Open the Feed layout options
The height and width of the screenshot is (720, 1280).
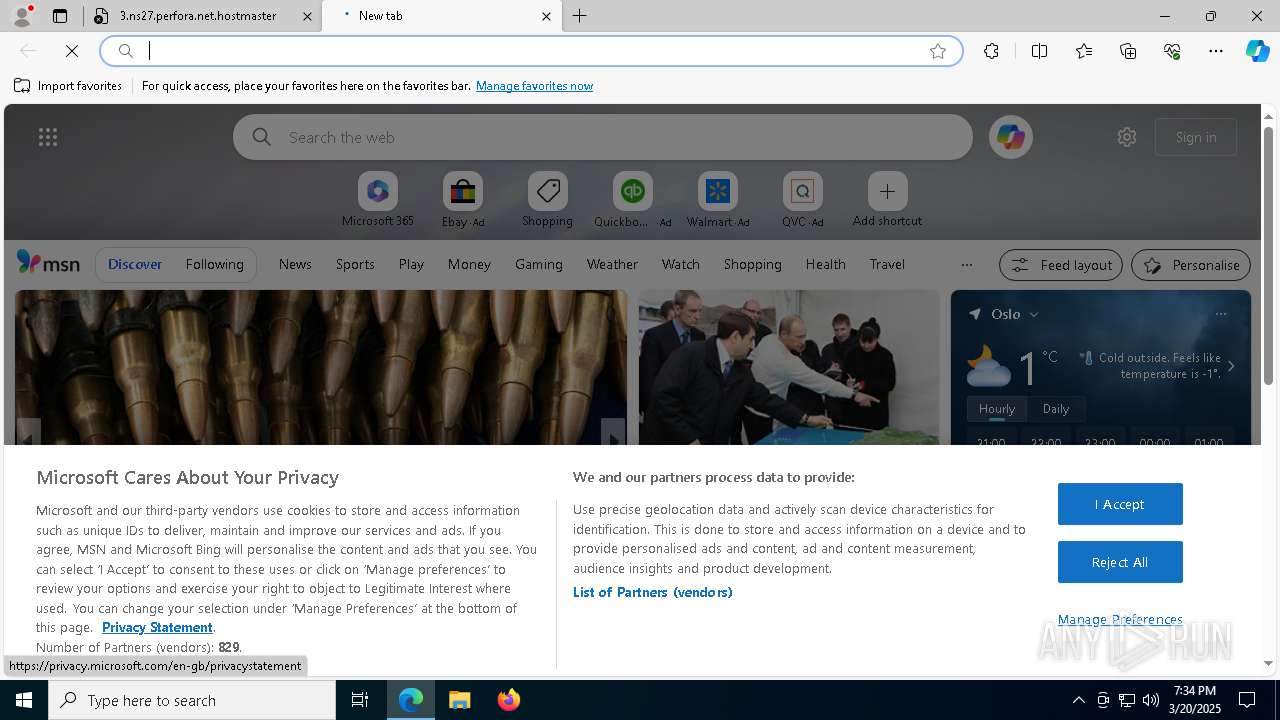coord(1060,265)
